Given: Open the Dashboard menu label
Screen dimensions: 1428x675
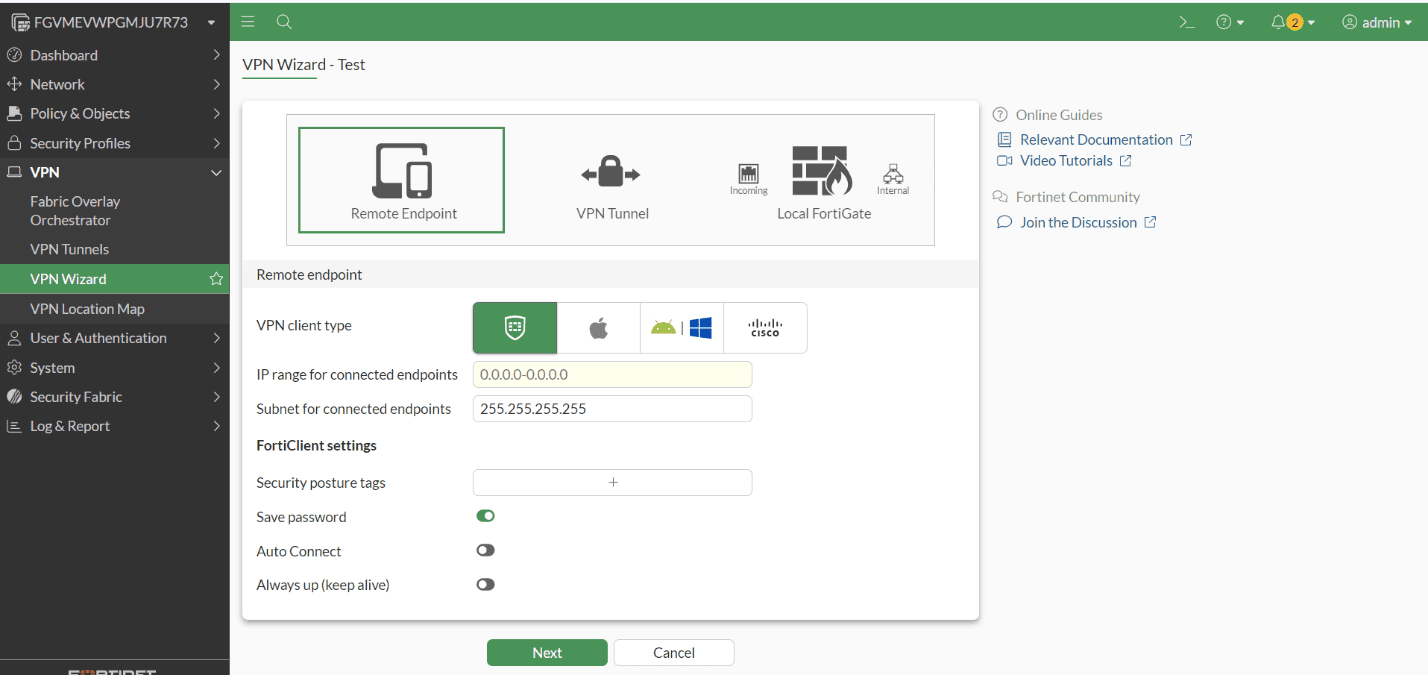Looking at the screenshot, I should point(64,55).
